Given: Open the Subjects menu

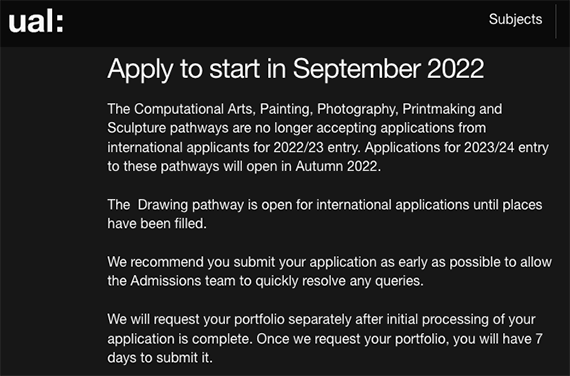Looking at the screenshot, I should point(515,20).
